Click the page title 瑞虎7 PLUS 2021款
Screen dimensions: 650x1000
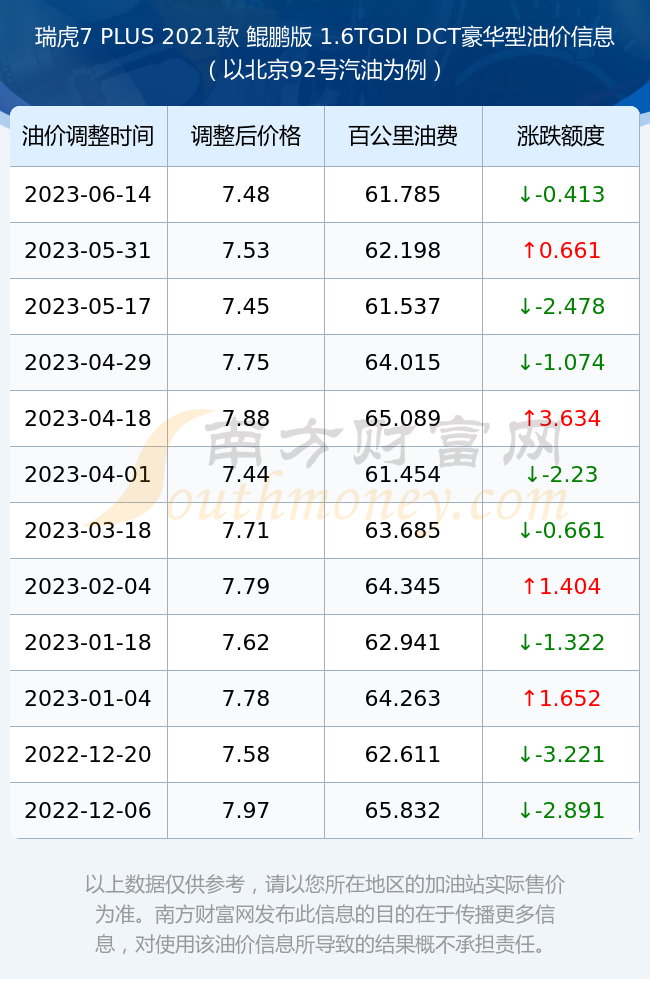click(137, 37)
